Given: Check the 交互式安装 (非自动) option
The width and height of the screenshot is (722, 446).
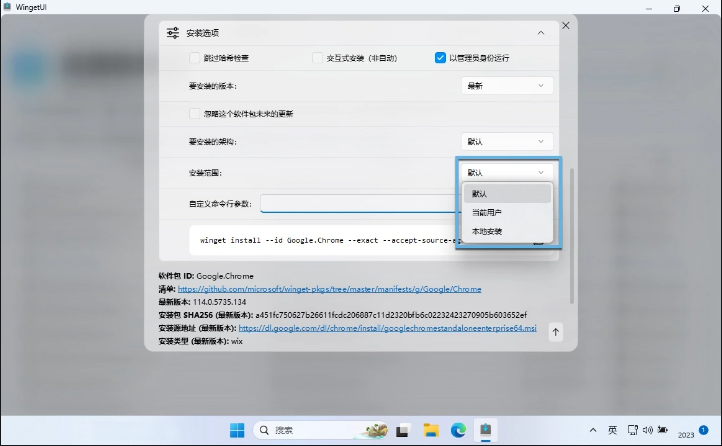Looking at the screenshot, I should tap(318, 58).
